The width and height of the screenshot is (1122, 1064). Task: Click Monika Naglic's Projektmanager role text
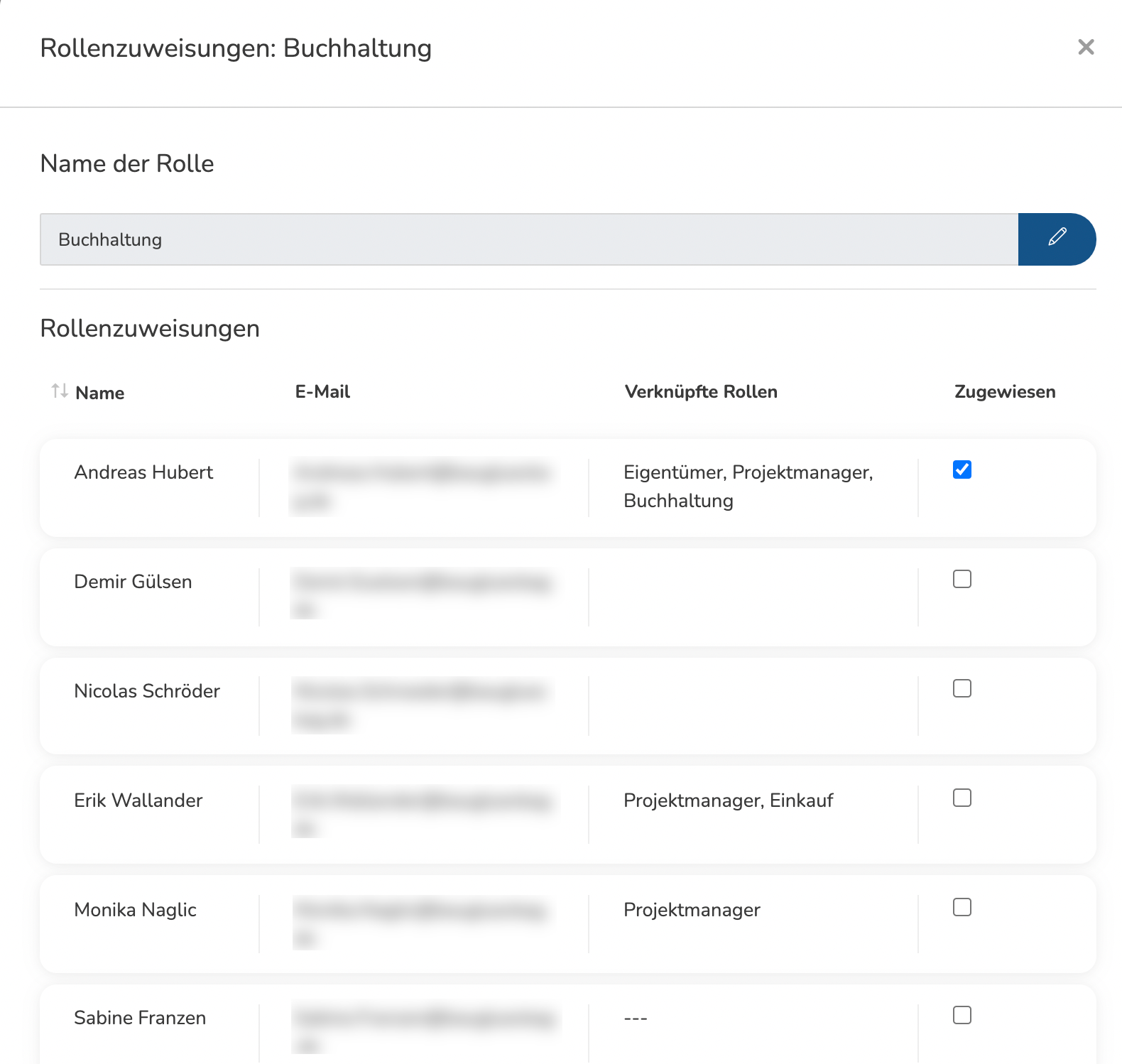pos(692,910)
